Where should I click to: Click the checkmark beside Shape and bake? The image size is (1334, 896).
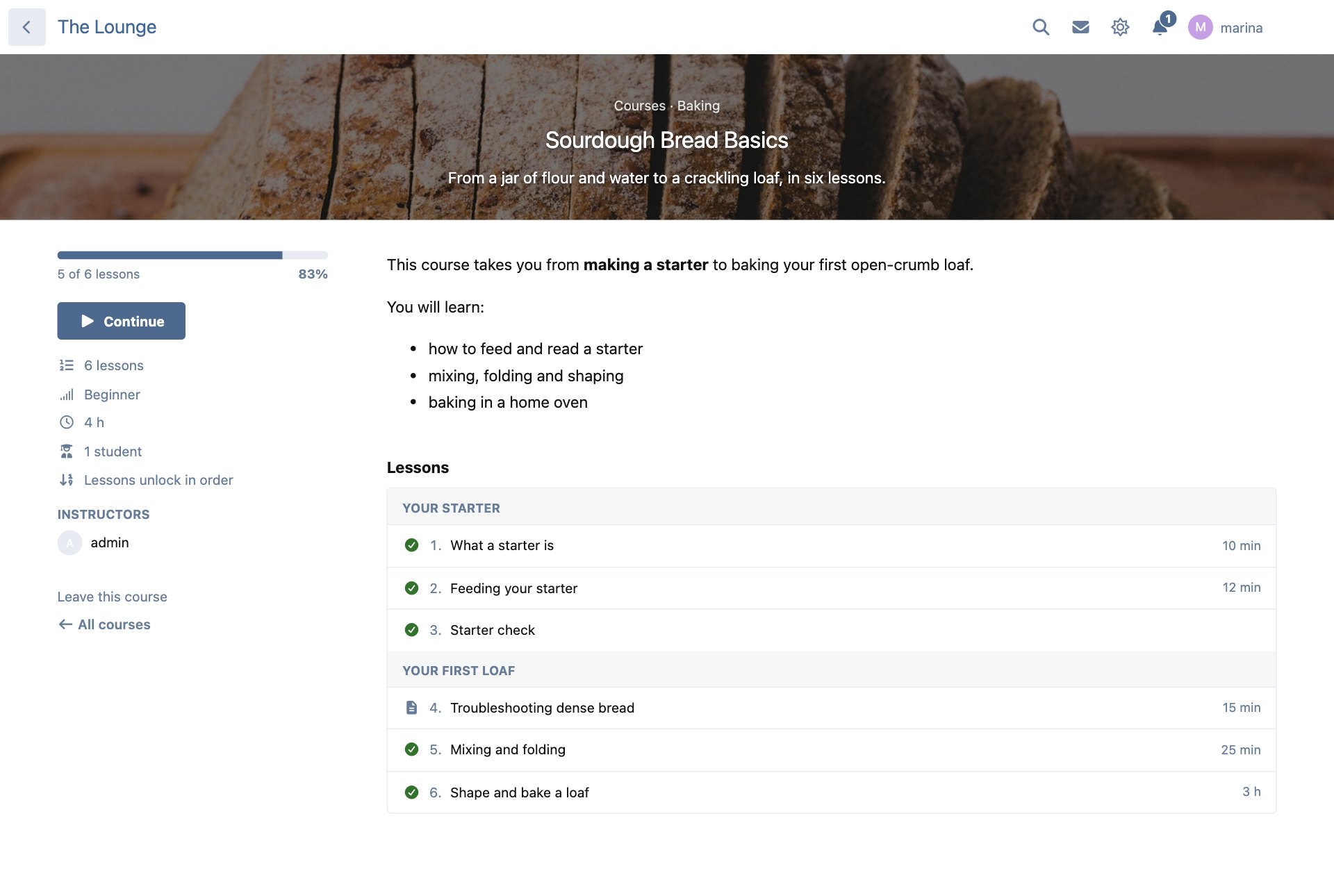click(411, 793)
